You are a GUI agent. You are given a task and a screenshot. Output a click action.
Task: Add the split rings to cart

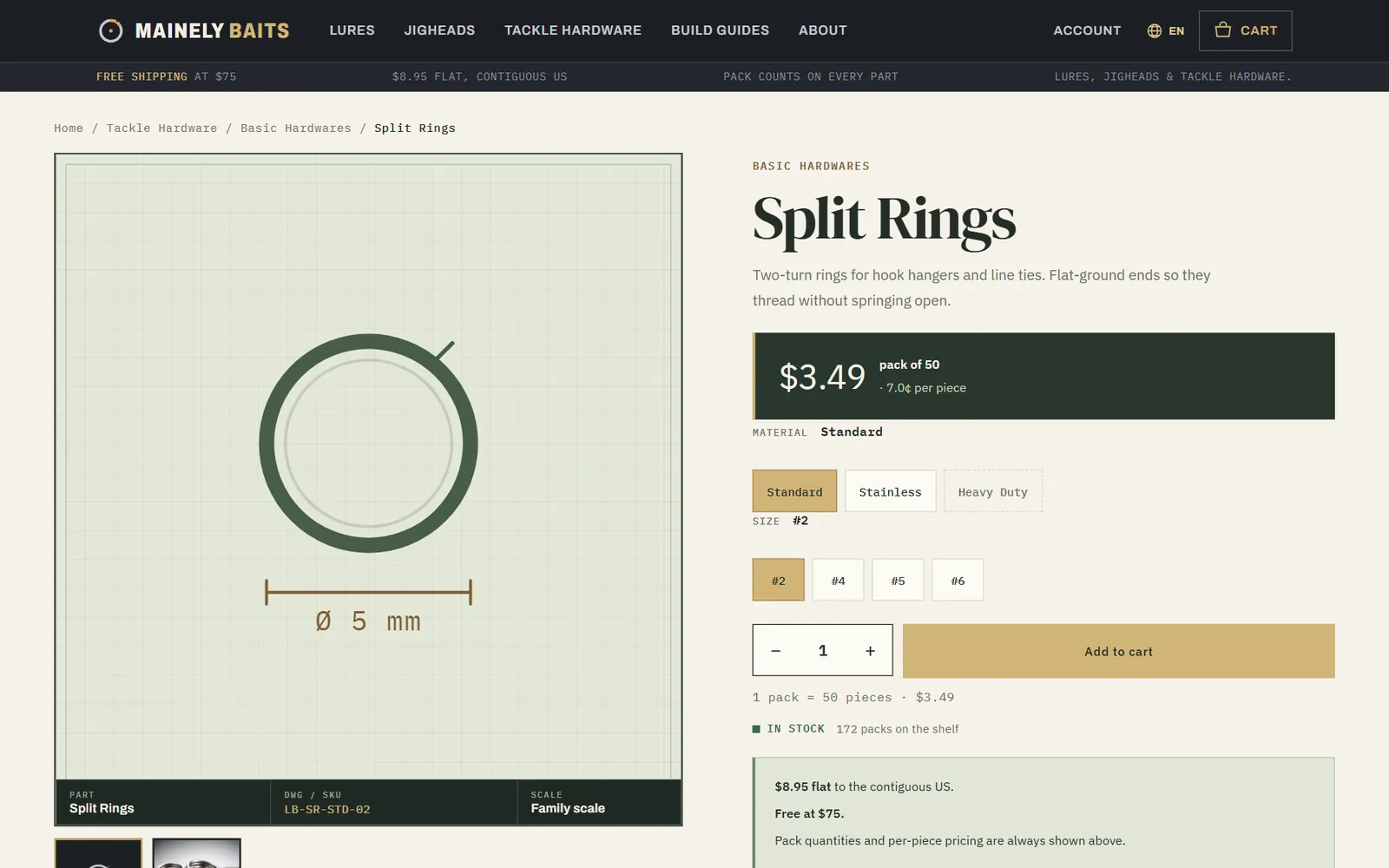coord(1118,651)
